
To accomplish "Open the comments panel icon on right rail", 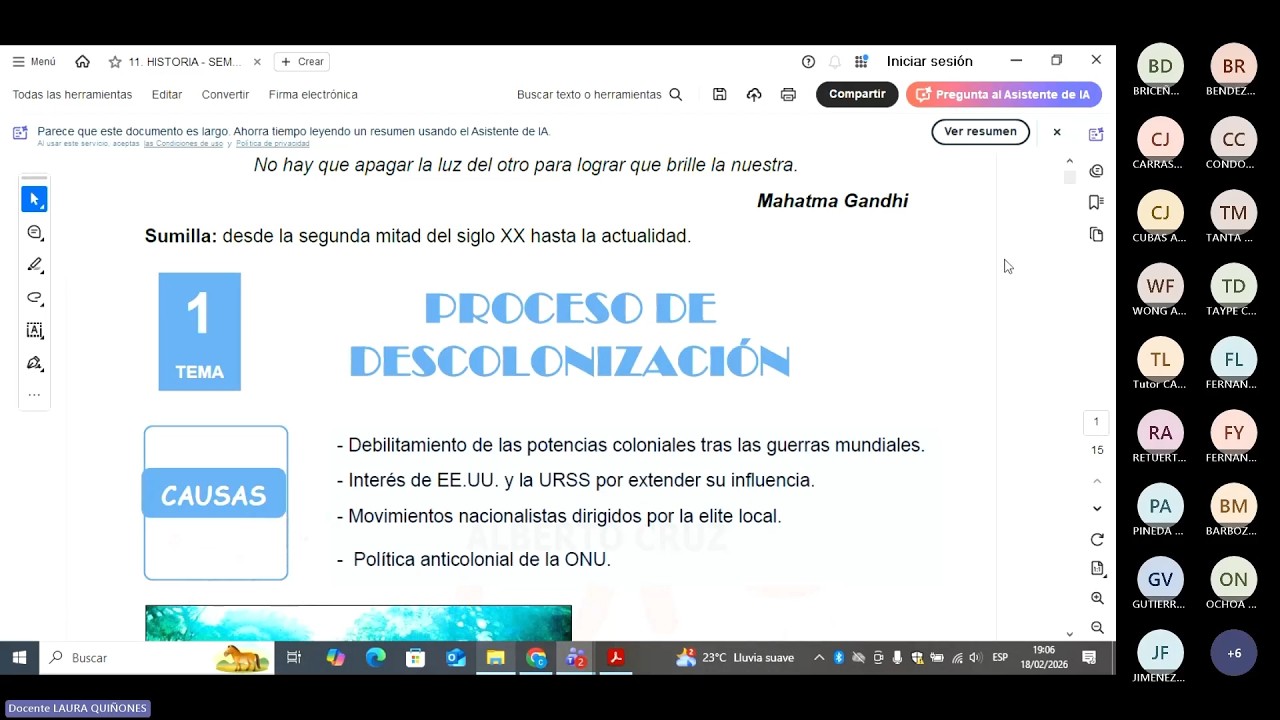I will 1096,171.
